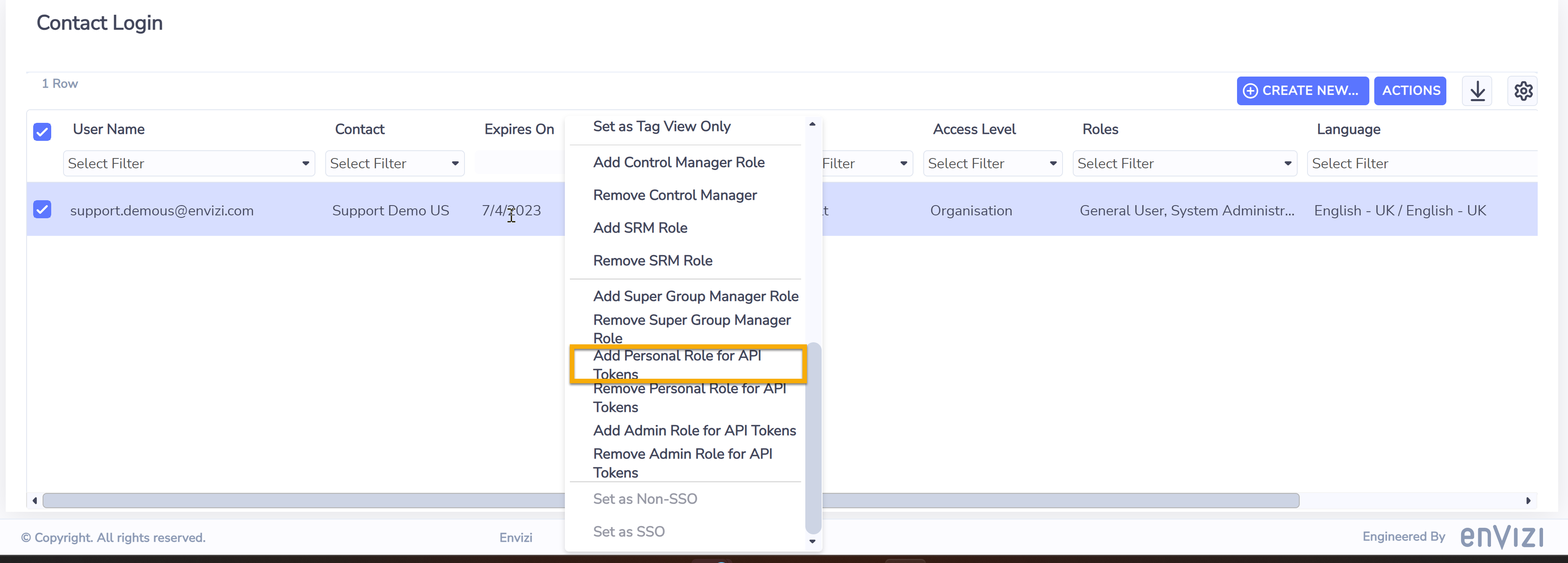Select Add Super Group Manager Role
The width and height of the screenshot is (1568, 563).
[x=696, y=296]
